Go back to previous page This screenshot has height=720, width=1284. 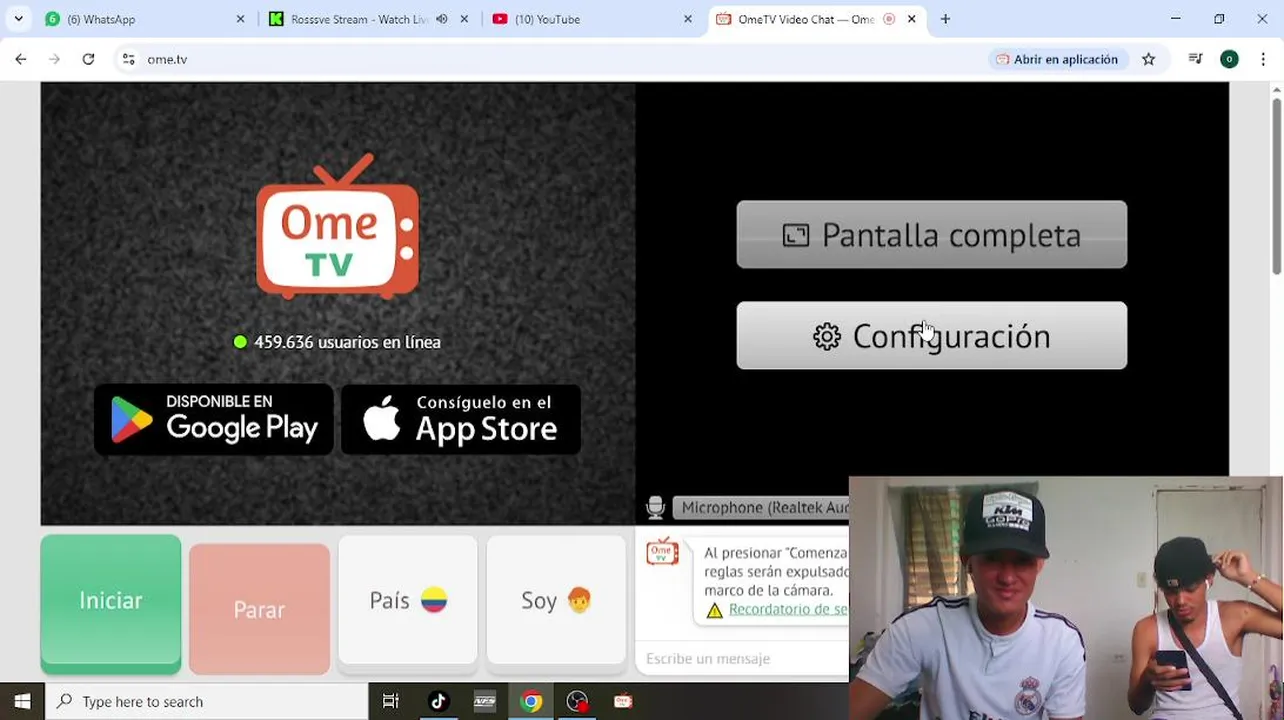[21, 59]
